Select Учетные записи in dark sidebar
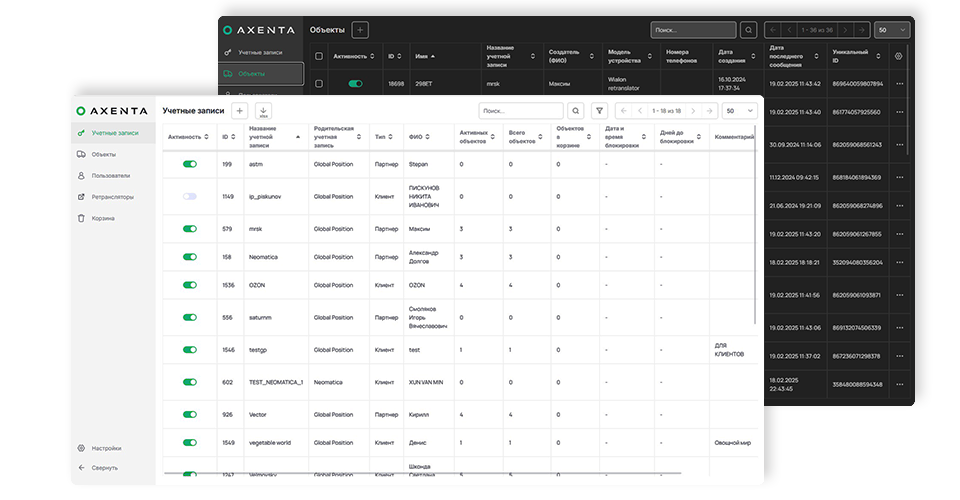This screenshot has width=960, height=500. click(260, 53)
